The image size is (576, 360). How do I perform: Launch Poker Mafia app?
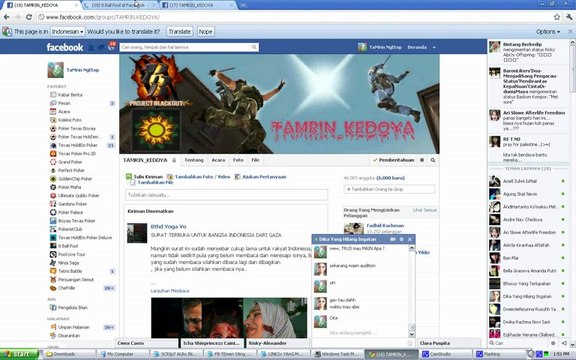tap(69, 187)
